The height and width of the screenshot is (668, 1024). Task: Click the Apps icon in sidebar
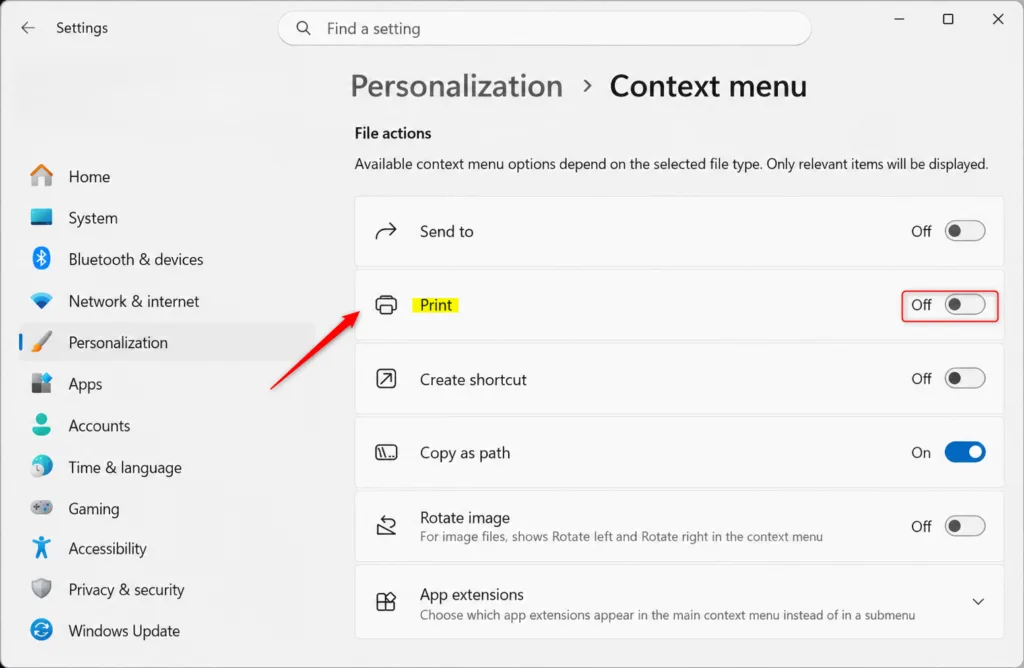41,383
